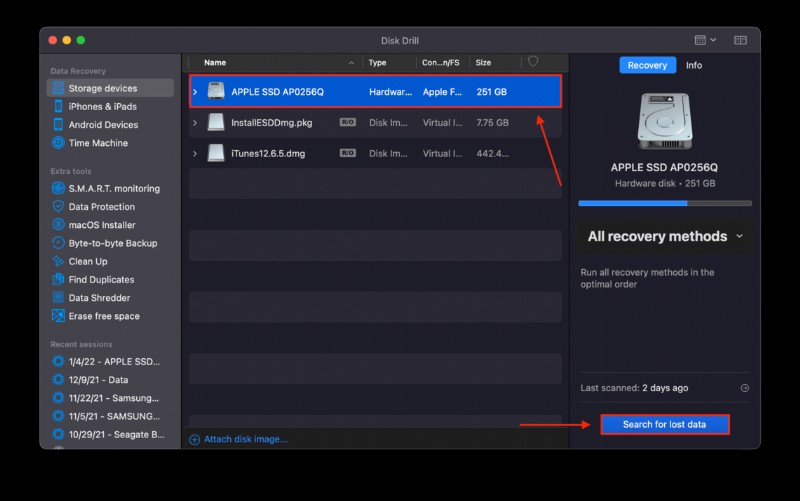
Task: Open the view mode dropdown in title bar
Action: click(x=706, y=40)
